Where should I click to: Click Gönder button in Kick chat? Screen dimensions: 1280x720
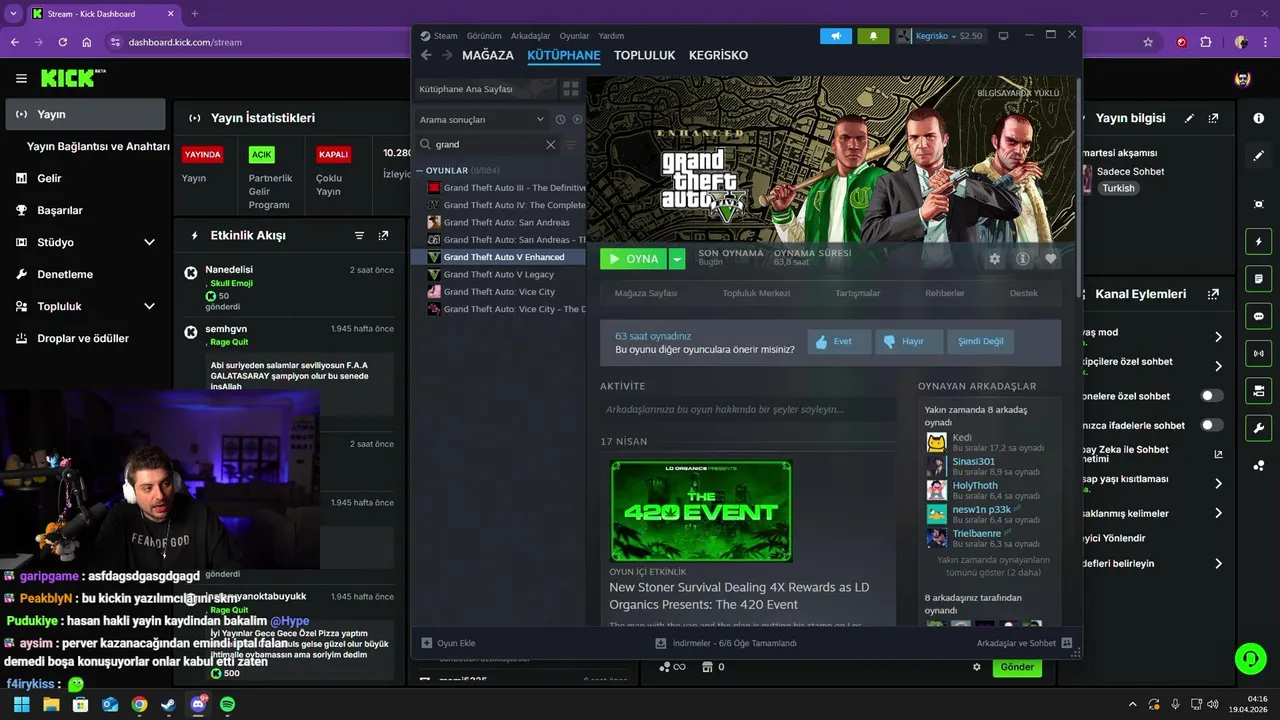pyautogui.click(x=1017, y=667)
